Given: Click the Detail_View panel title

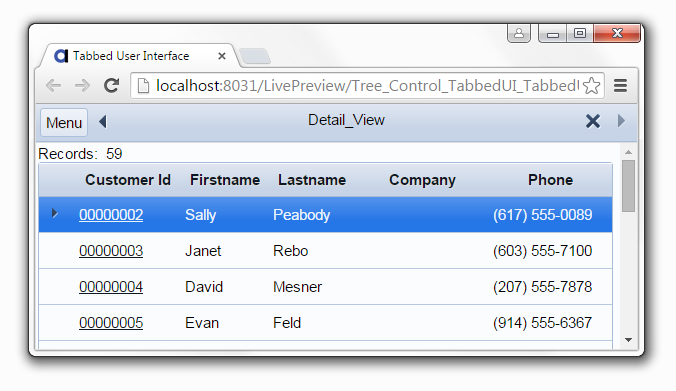Looking at the screenshot, I should (346, 120).
